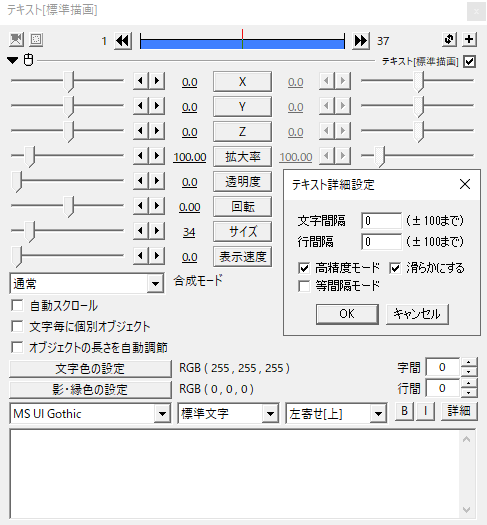Viewport: 487px width, 525px height.
Task: Jump to the object's first frame
Action: tap(123, 41)
